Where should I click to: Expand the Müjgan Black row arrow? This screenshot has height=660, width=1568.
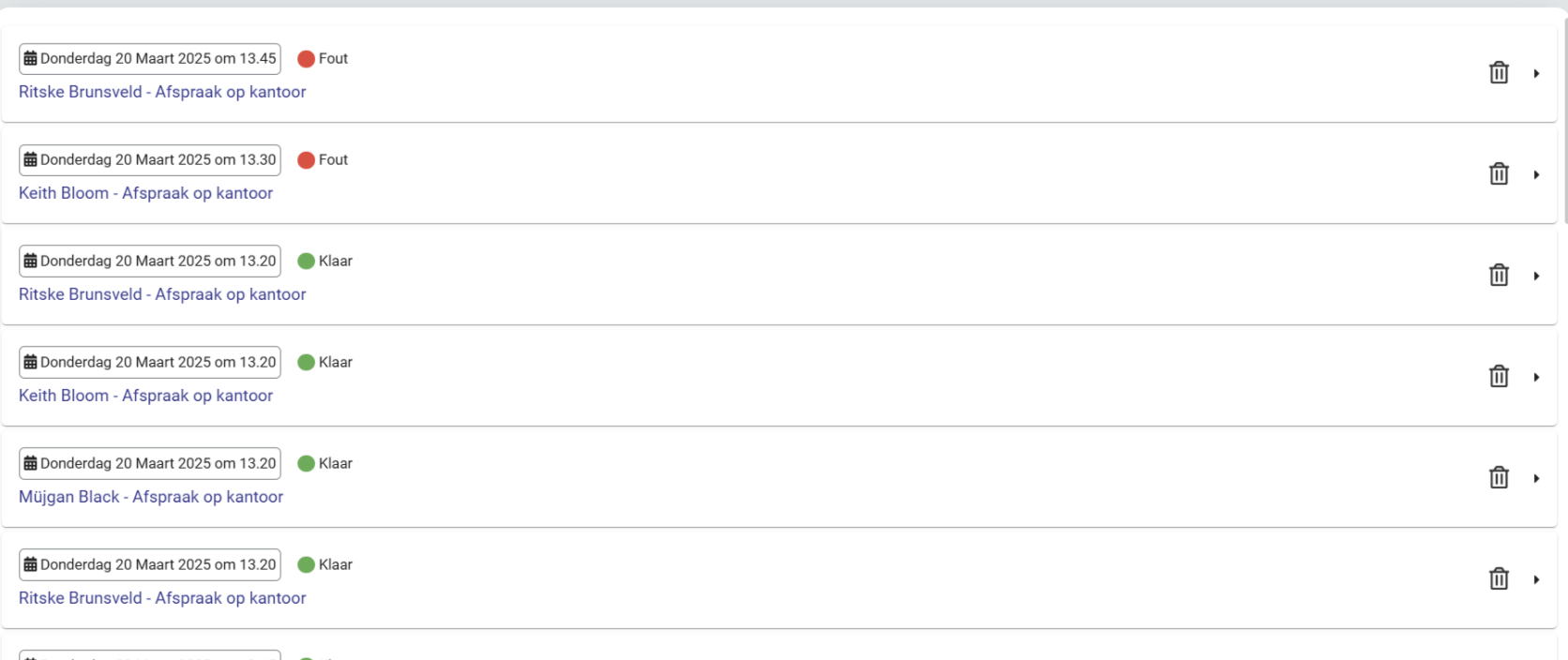click(x=1536, y=478)
